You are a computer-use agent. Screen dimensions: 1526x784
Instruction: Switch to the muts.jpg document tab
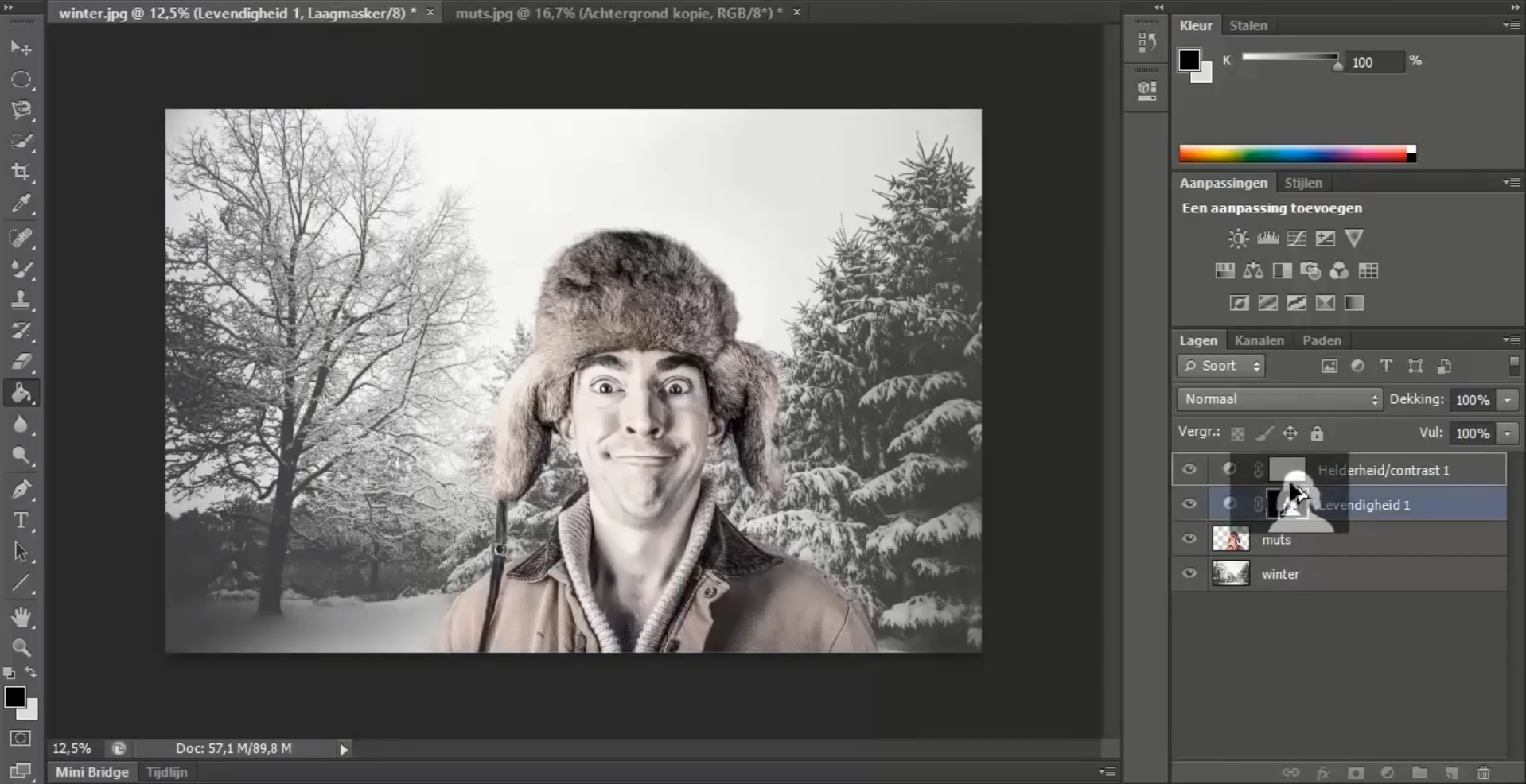(618, 13)
